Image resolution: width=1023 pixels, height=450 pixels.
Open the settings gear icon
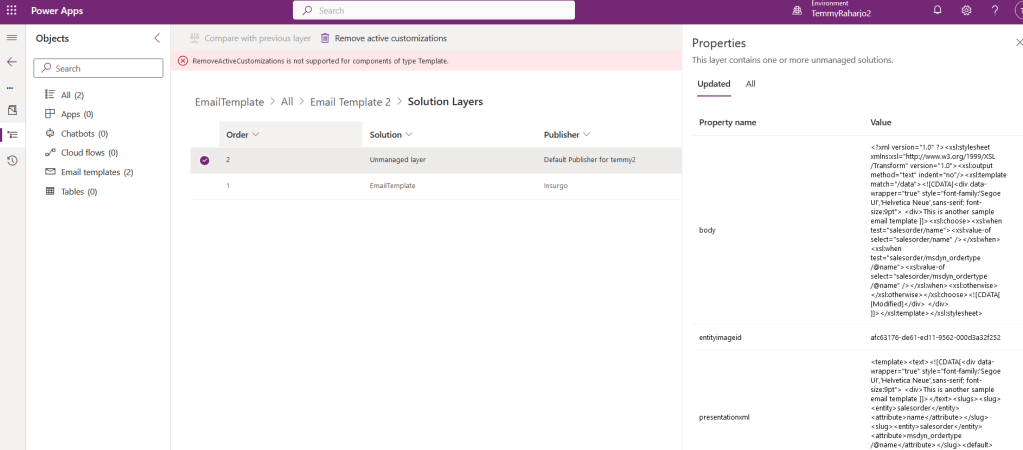pos(966,10)
